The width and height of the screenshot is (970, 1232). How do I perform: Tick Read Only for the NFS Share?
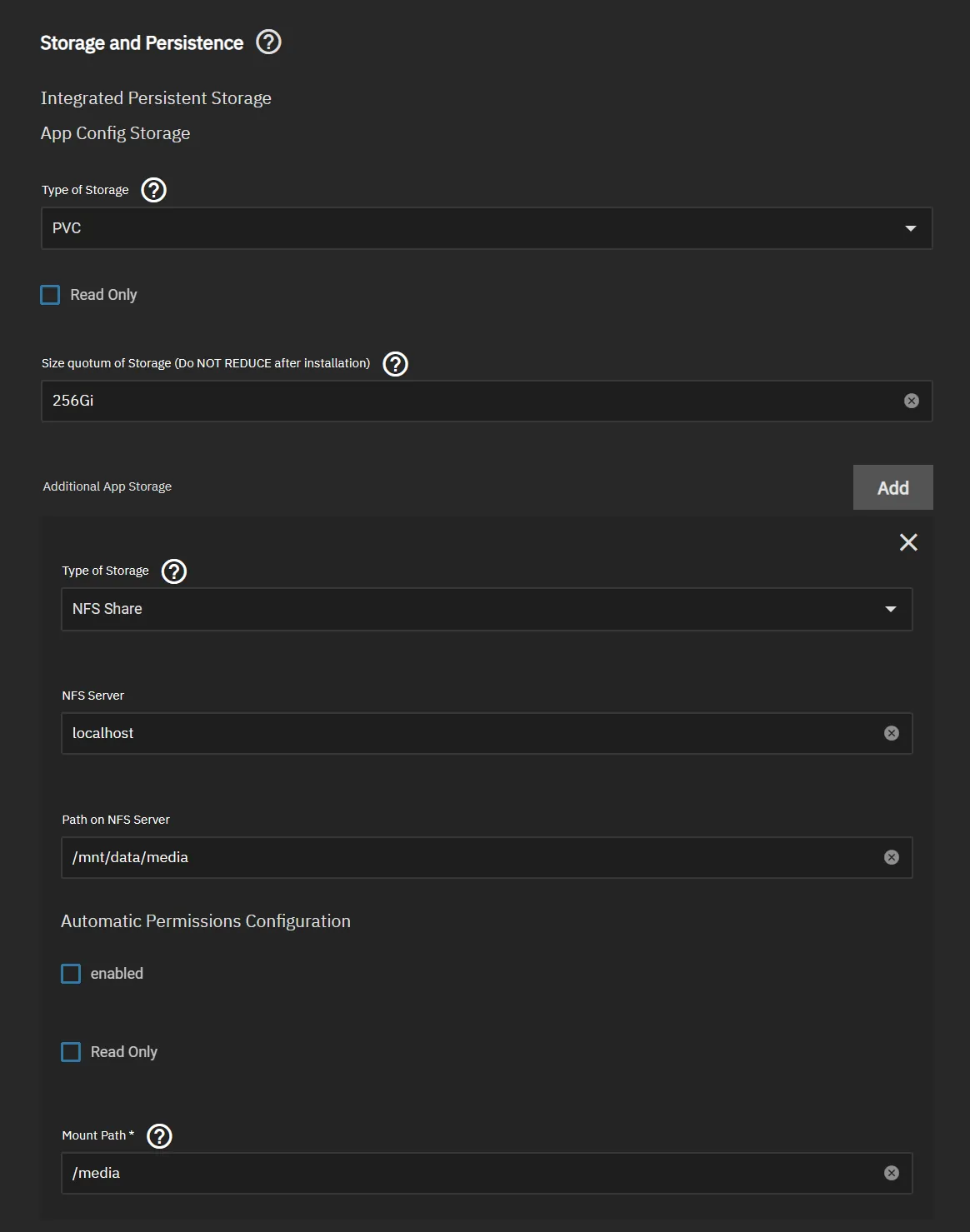coord(72,1052)
